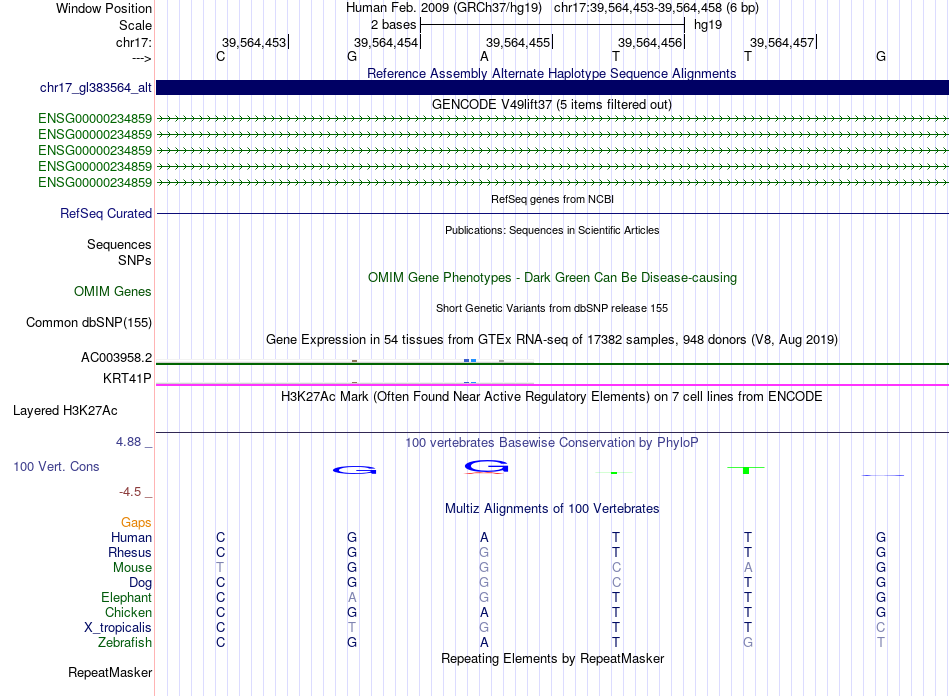
Task: Click the green PhyloP bar under 39,564,457
Action: [746, 470]
